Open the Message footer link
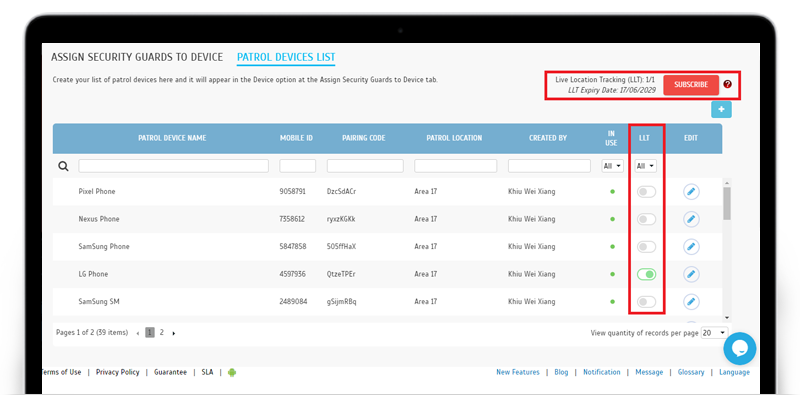This screenshot has width=800, height=395. [x=649, y=372]
